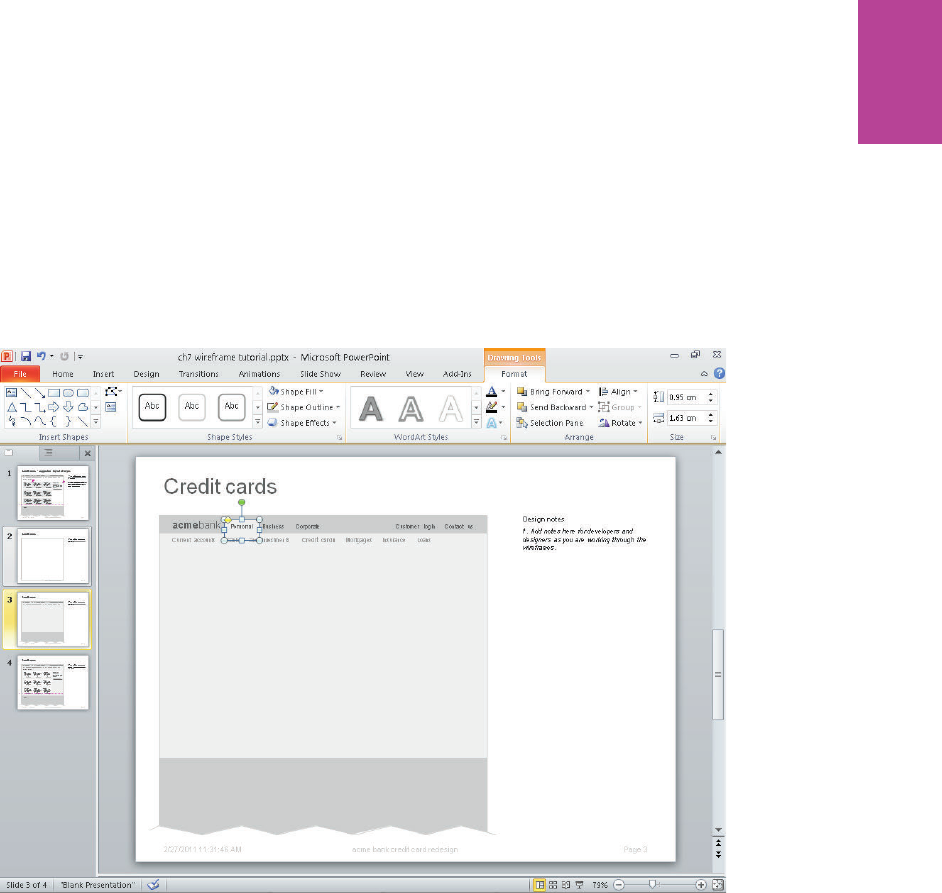Select the Rectangle shape
The height and width of the screenshot is (893, 942).
coord(54,393)
